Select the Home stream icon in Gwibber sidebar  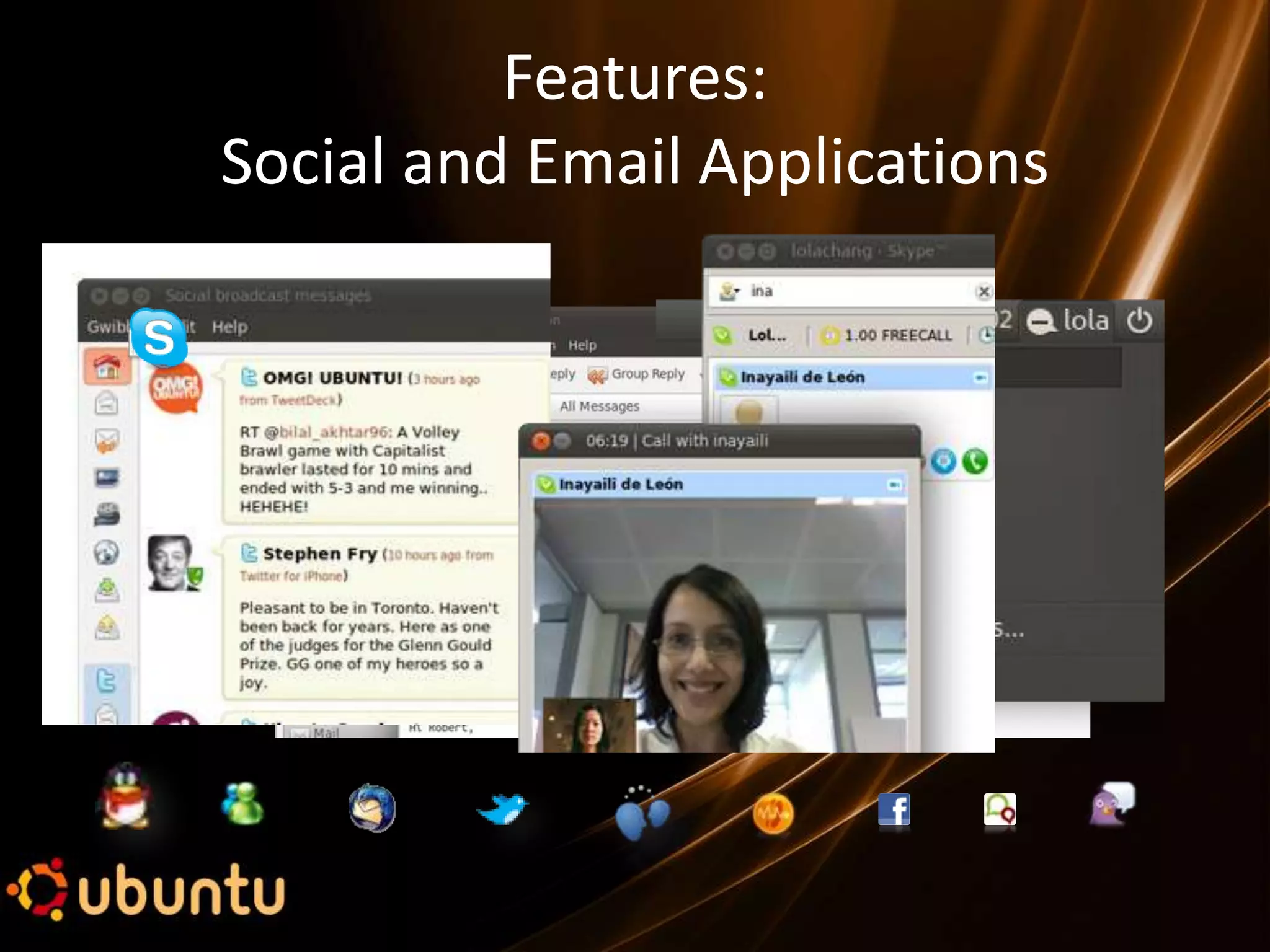tap(107, 366)
